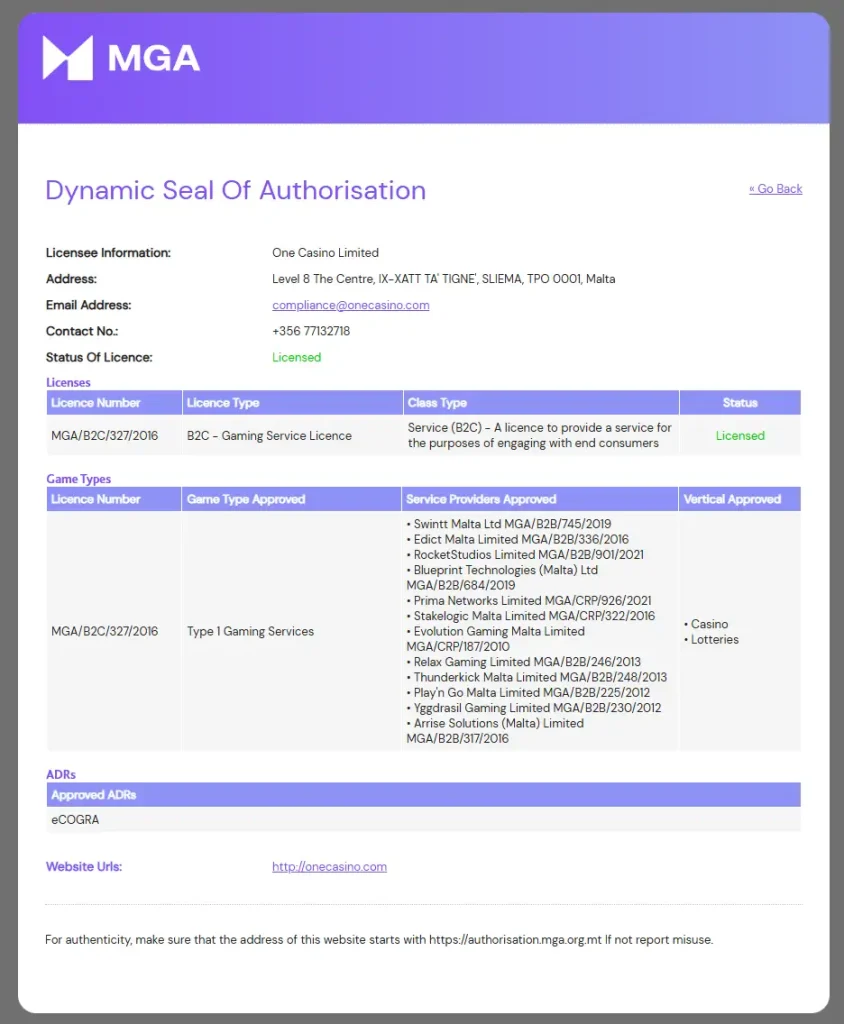Click MGA/B2C/327/2016 in the Game Types table
The image size is (844, 1024).
click(x=105, y=632)
